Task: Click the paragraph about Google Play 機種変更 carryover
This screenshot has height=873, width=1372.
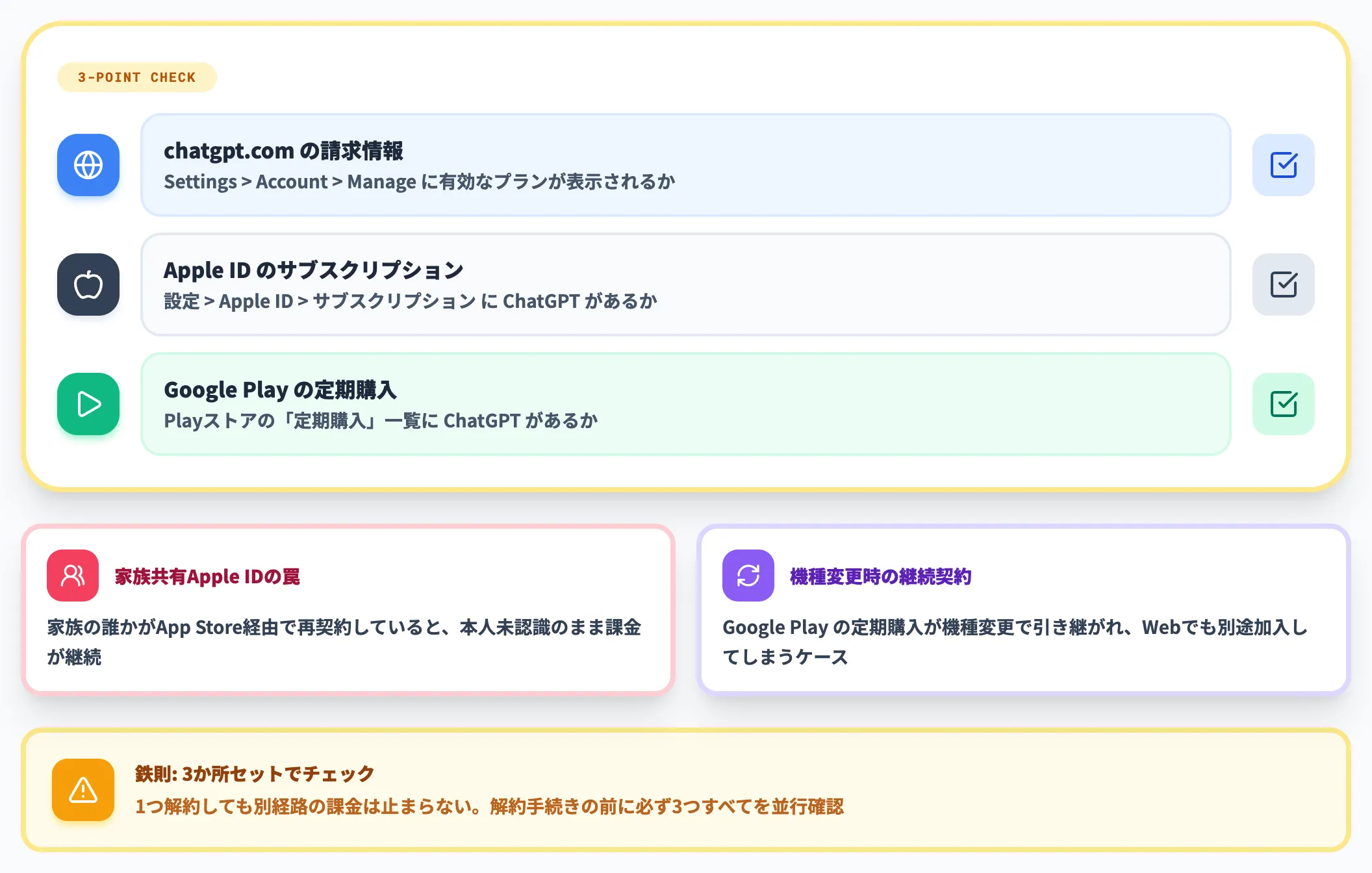Action: pyautogui.click(x=1015, y=642)
